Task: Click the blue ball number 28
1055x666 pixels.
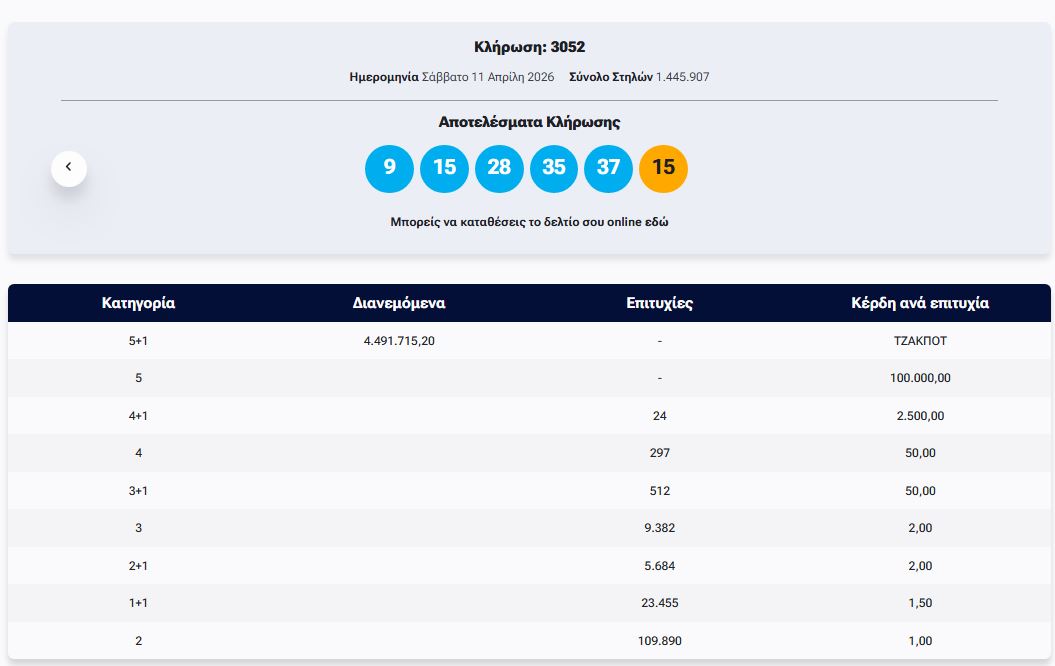Action: click(x=499, y=168)
